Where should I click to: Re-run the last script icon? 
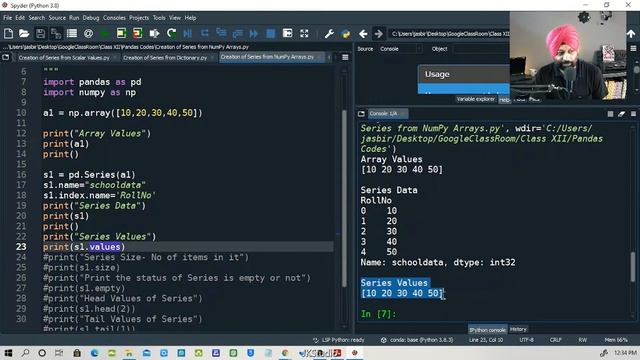point(171,33)
